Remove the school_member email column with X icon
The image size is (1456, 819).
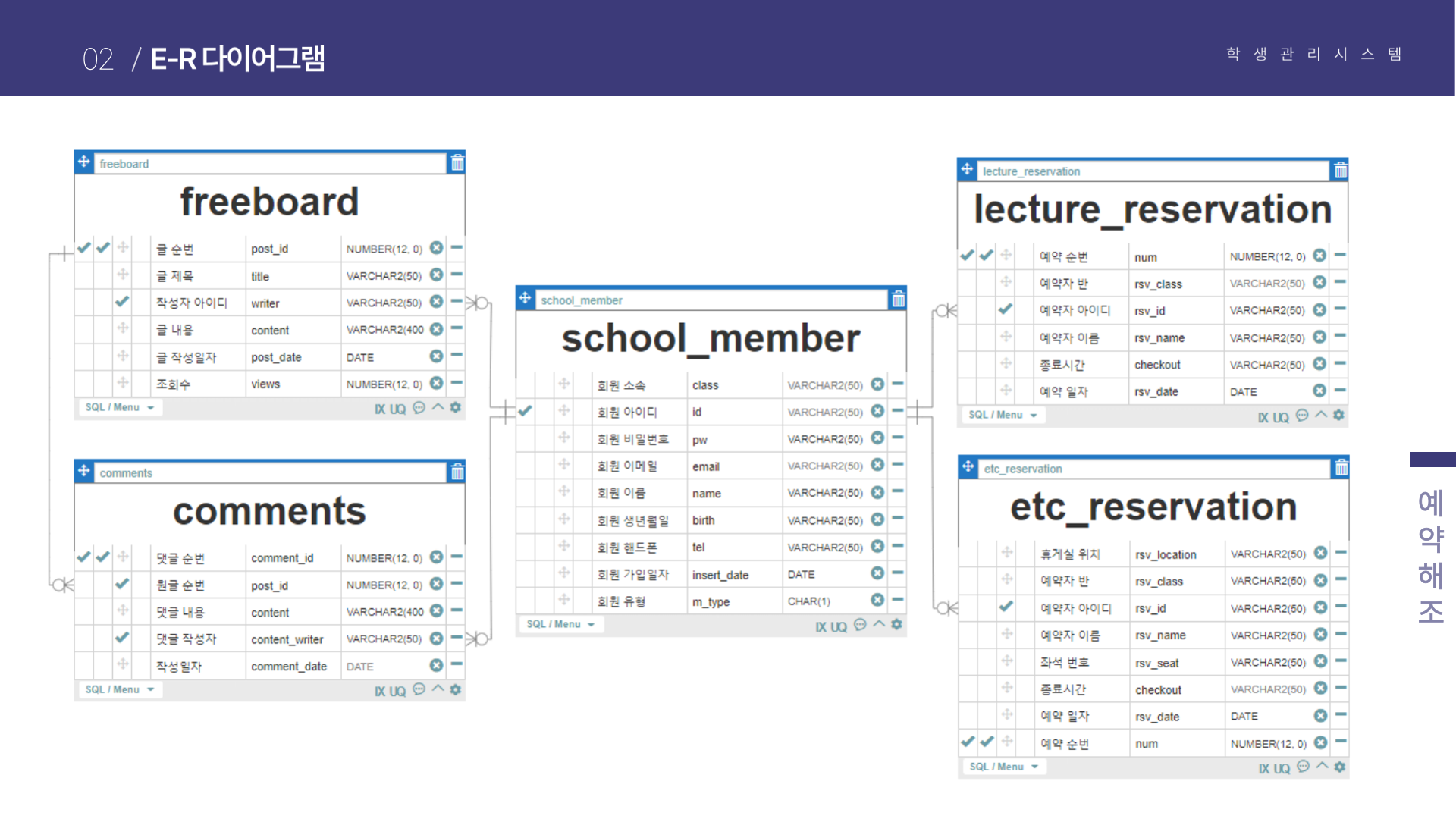(877, 465)
